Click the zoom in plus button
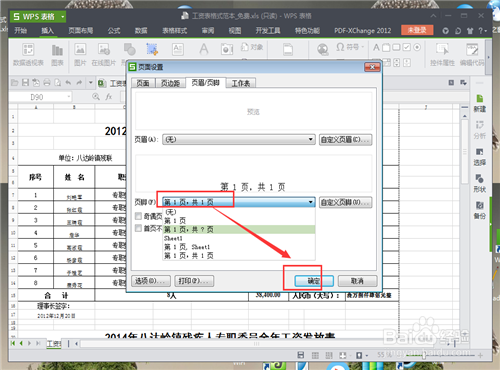Screen dimensions: 500x370 (x=480, y=355)
